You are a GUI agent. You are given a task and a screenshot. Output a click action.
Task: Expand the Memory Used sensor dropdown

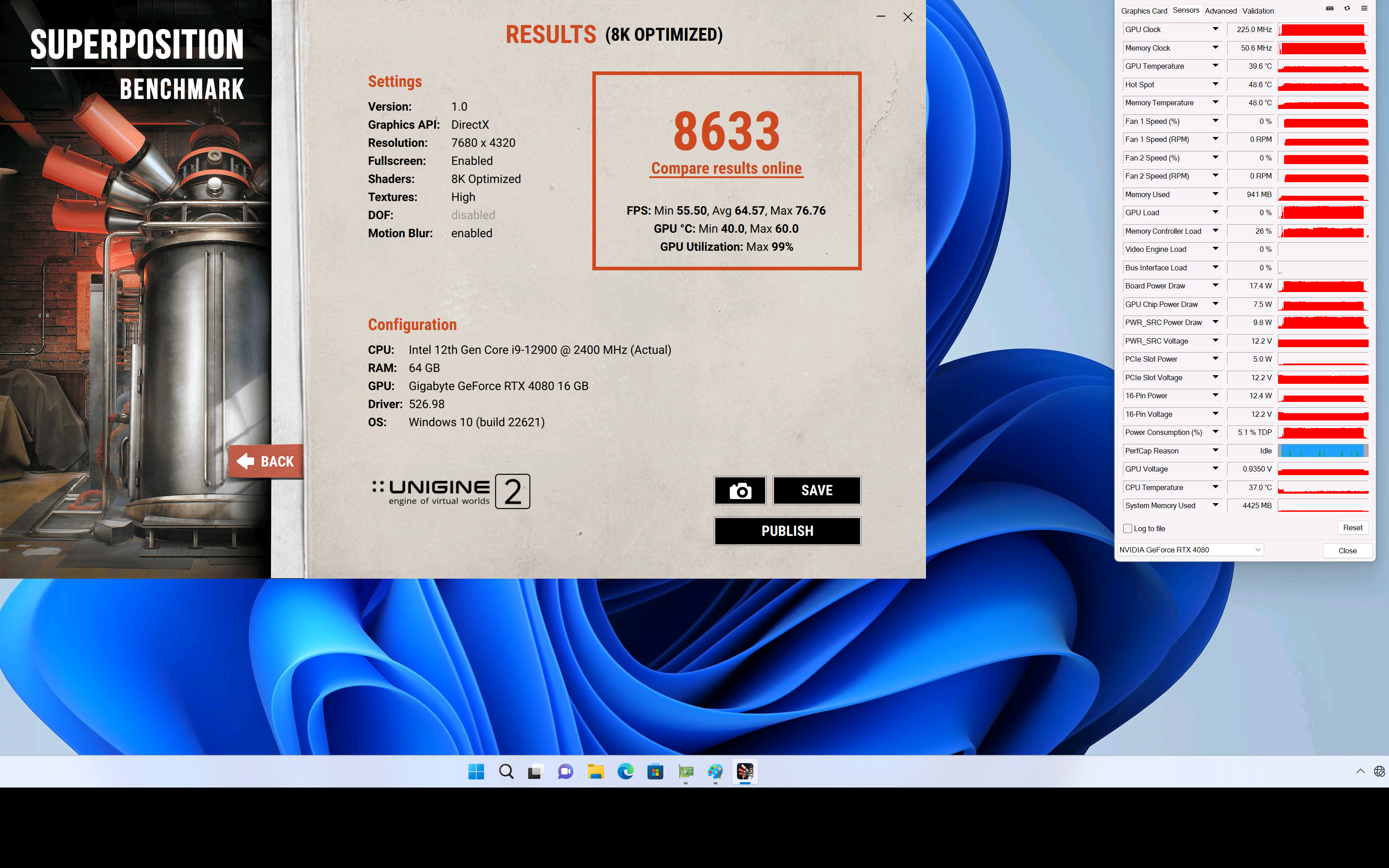click(1215, 194)
